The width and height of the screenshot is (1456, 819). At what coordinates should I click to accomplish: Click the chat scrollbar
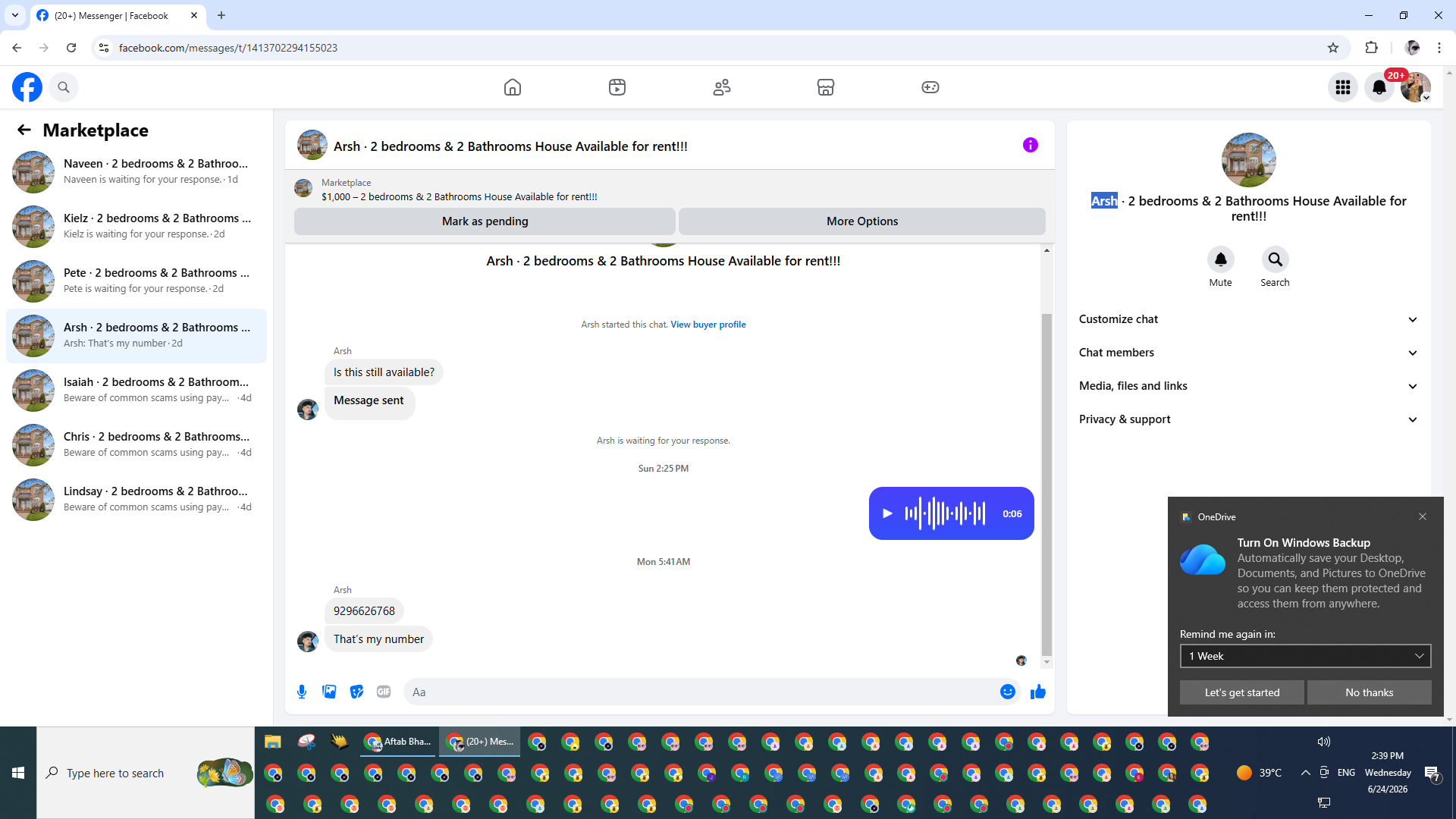point(1046,484)
